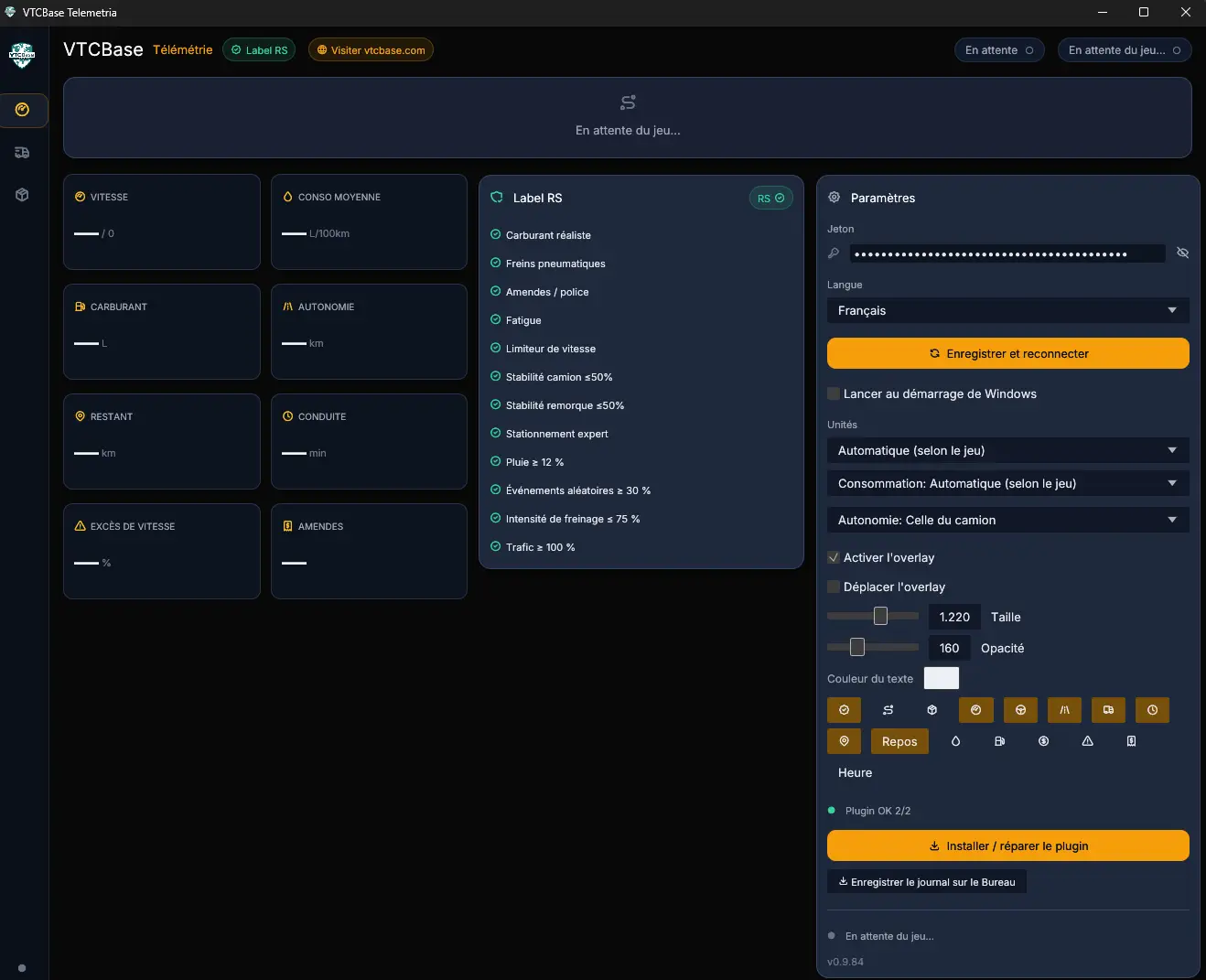
Task: Toggle the Repos overlay button
Action: coord(899,741)
